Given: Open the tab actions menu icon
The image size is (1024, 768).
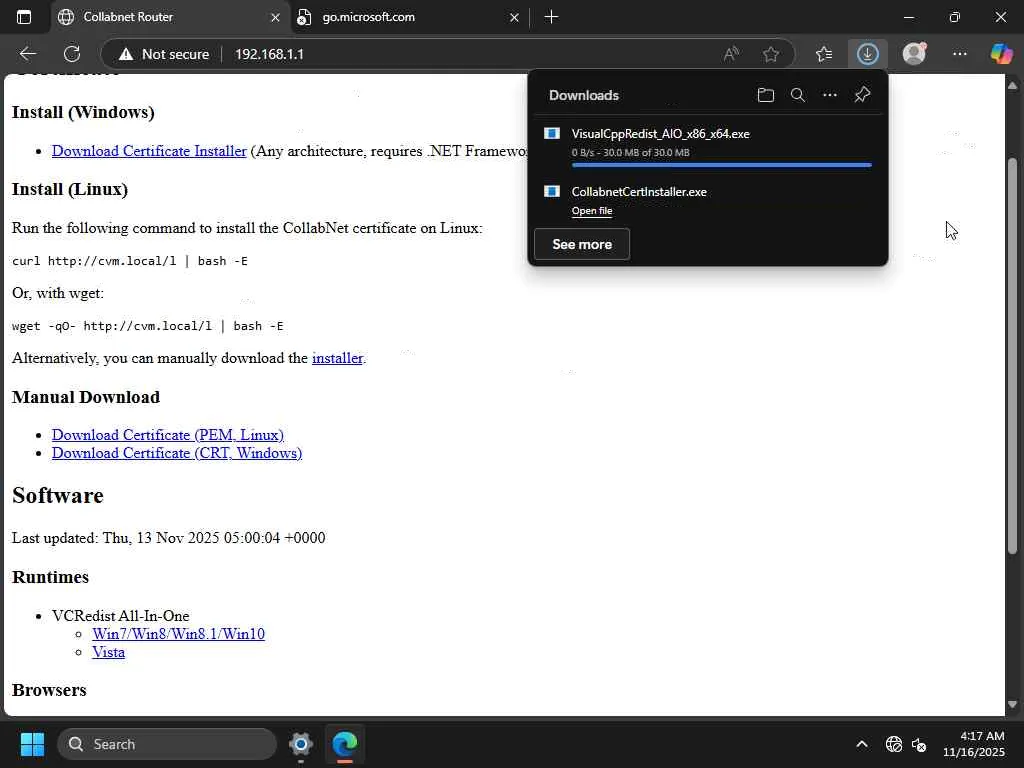Looking at the screenshot, I should click(24, 17).
